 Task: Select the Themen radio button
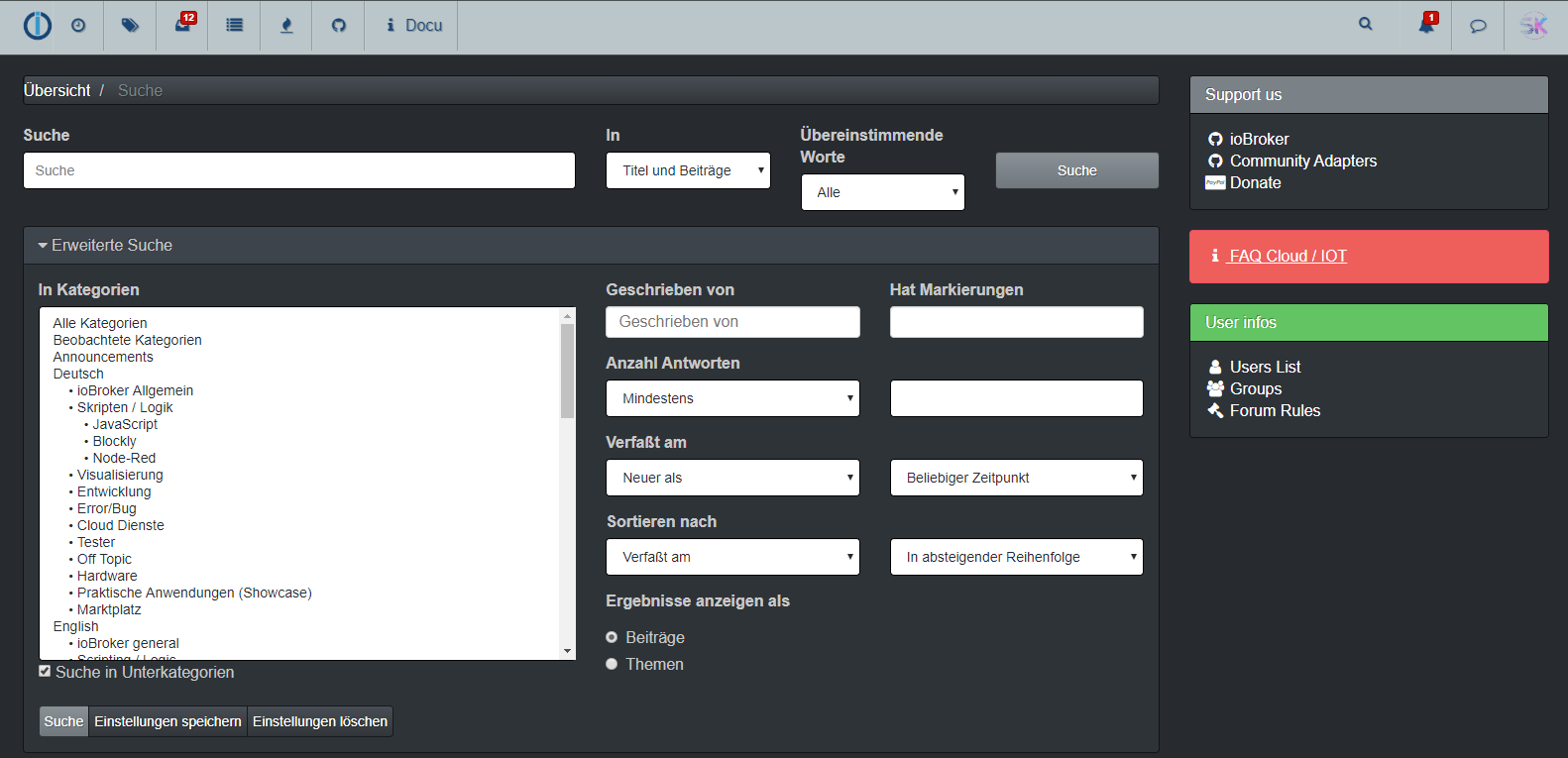(612, 664)
